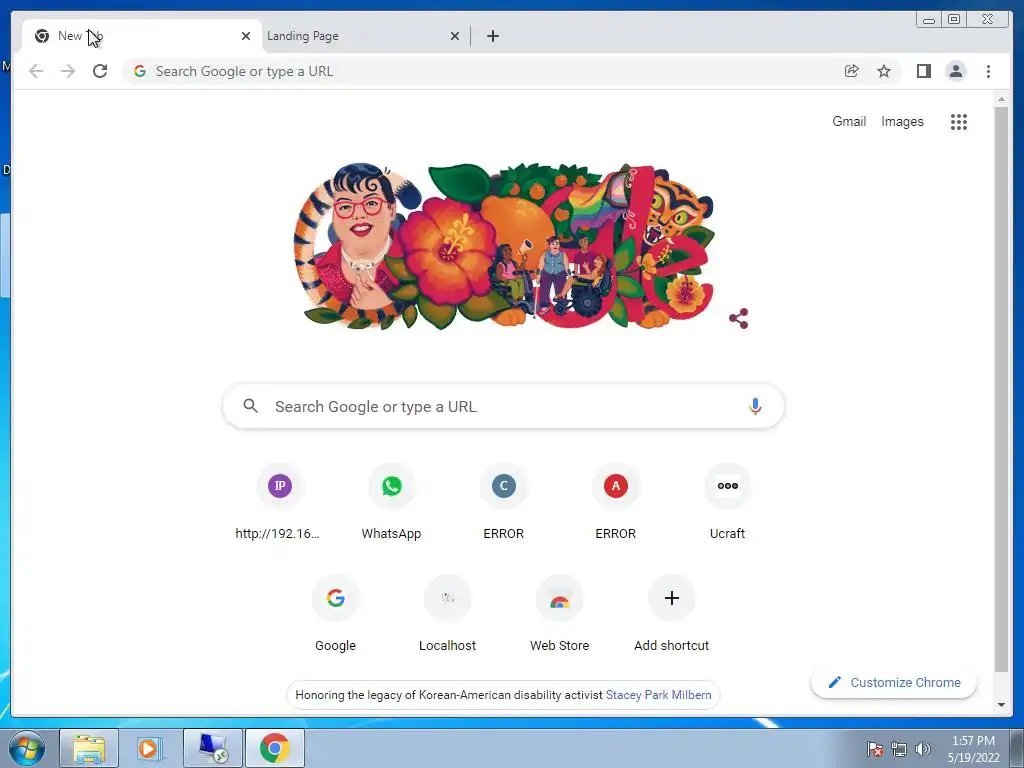Click the Chrome taskbar icon
Screen dimensions: 1024x768
275,748
